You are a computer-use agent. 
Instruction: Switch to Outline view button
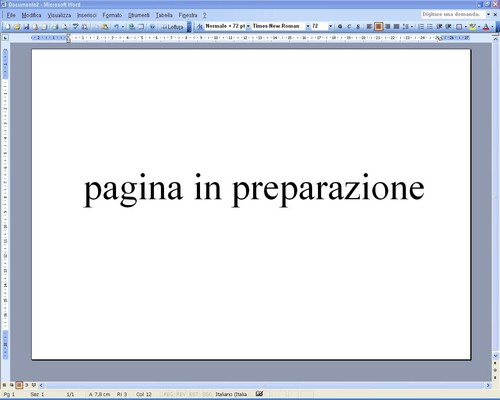26,385
